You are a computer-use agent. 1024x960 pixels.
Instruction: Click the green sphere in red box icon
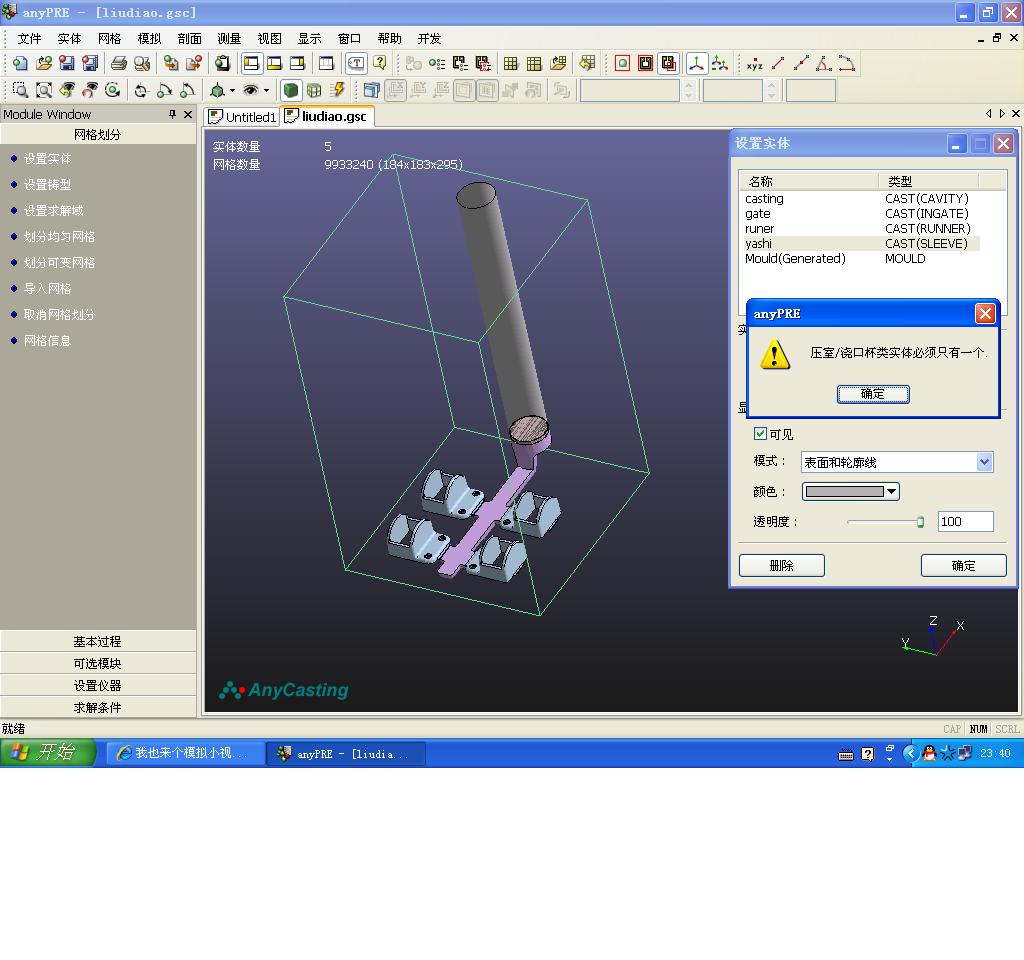622,63
